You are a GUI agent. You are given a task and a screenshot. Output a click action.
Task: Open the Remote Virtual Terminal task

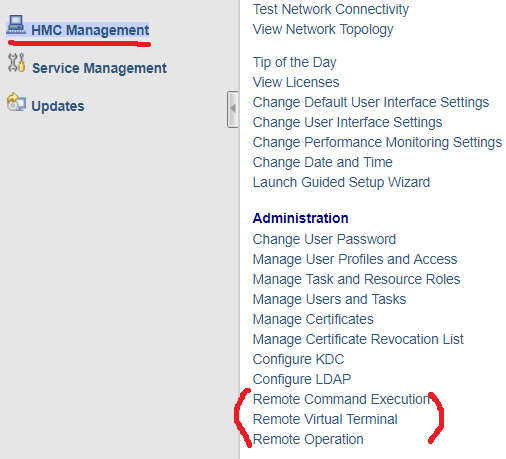325,419
